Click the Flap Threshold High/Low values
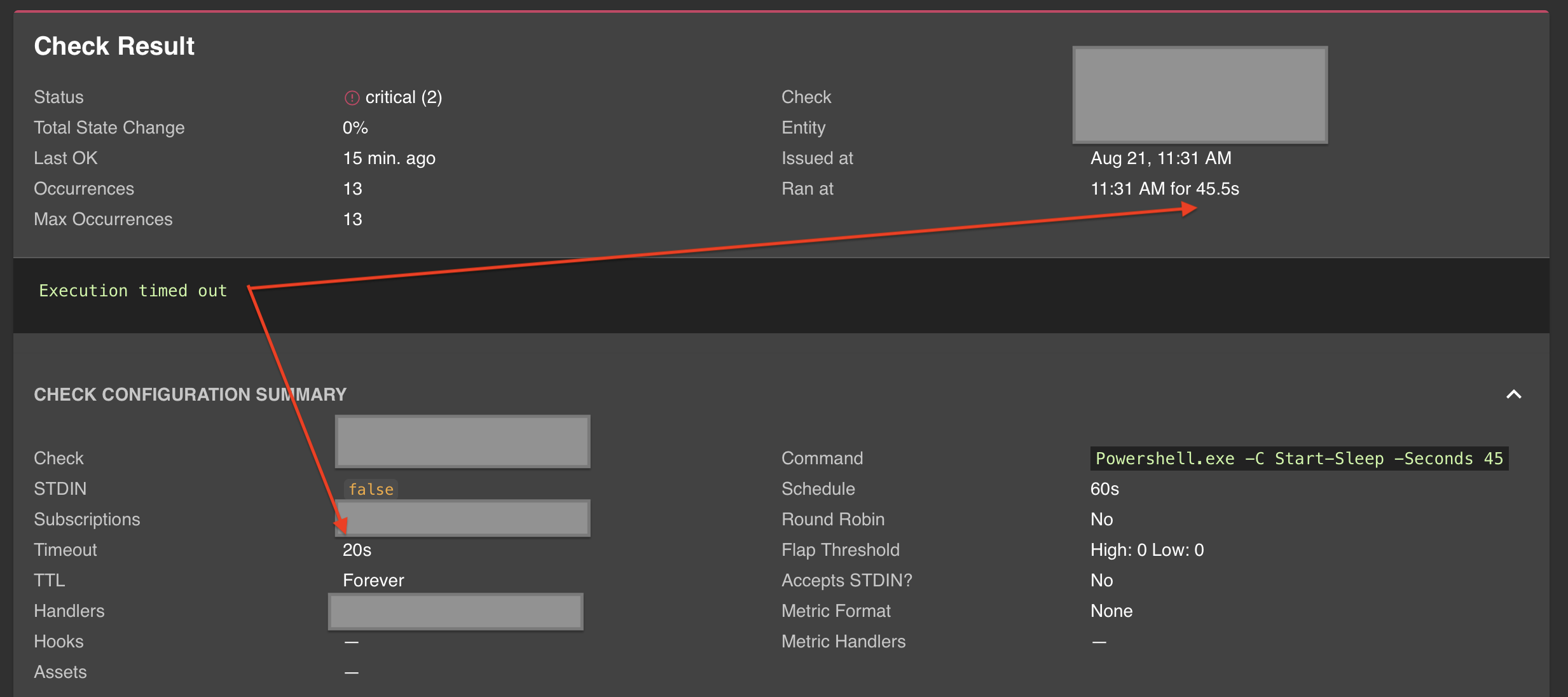The height and width of the screenshot is (697, 1568). click(x=1147, y=549)
